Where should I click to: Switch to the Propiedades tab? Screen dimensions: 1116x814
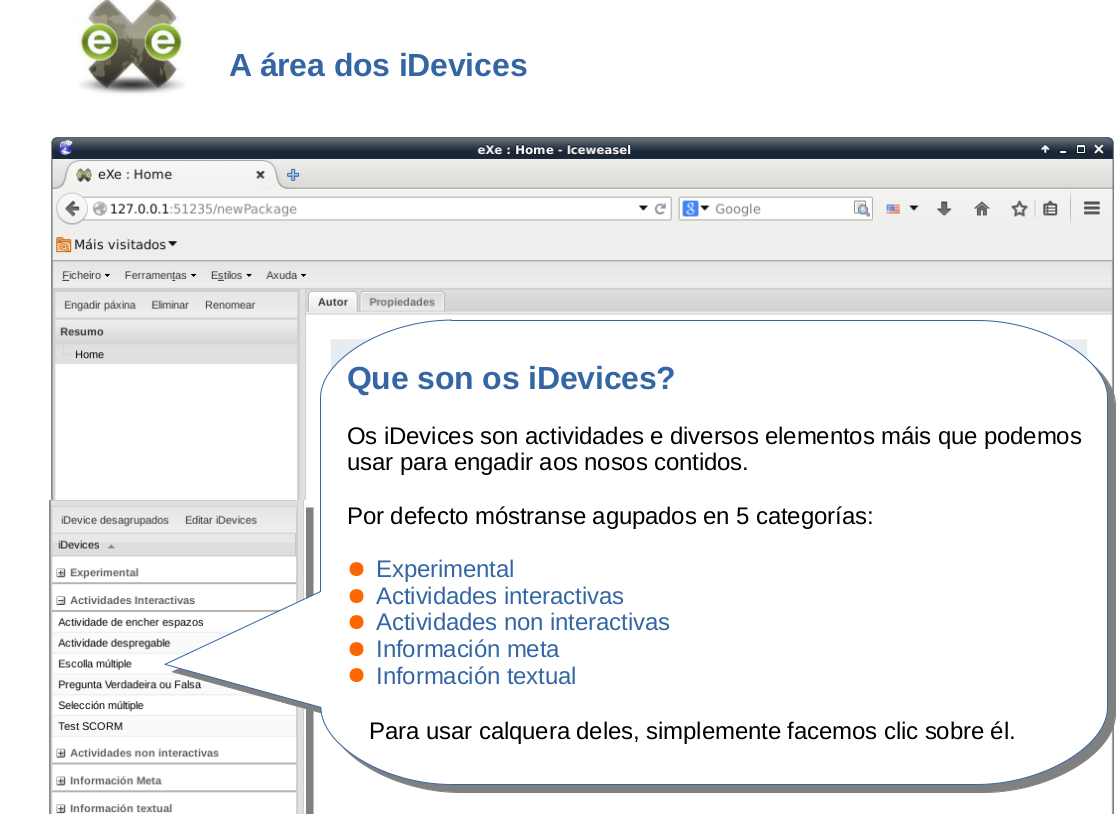(401, 302)
